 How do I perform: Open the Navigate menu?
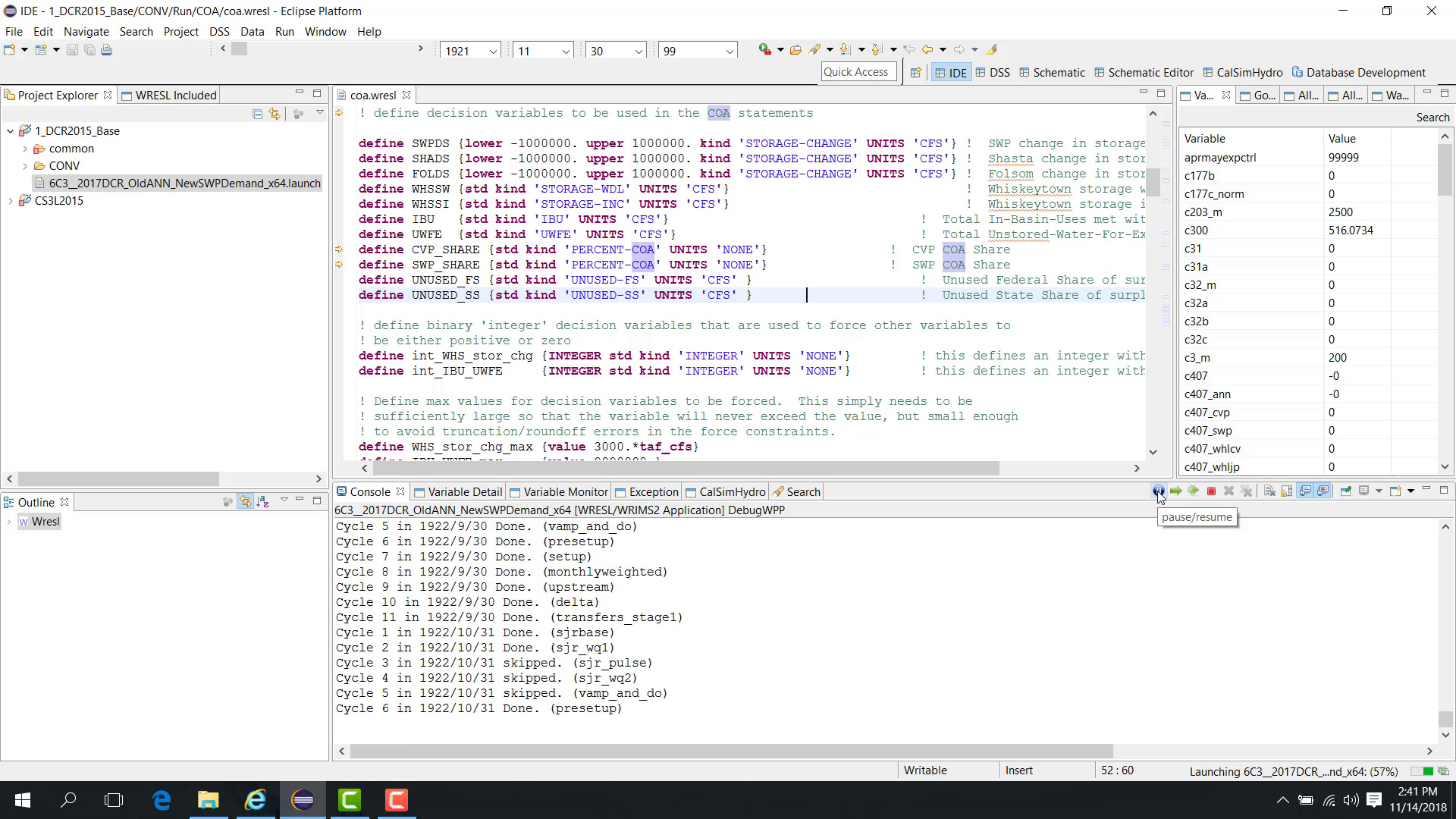click(86, 31)
